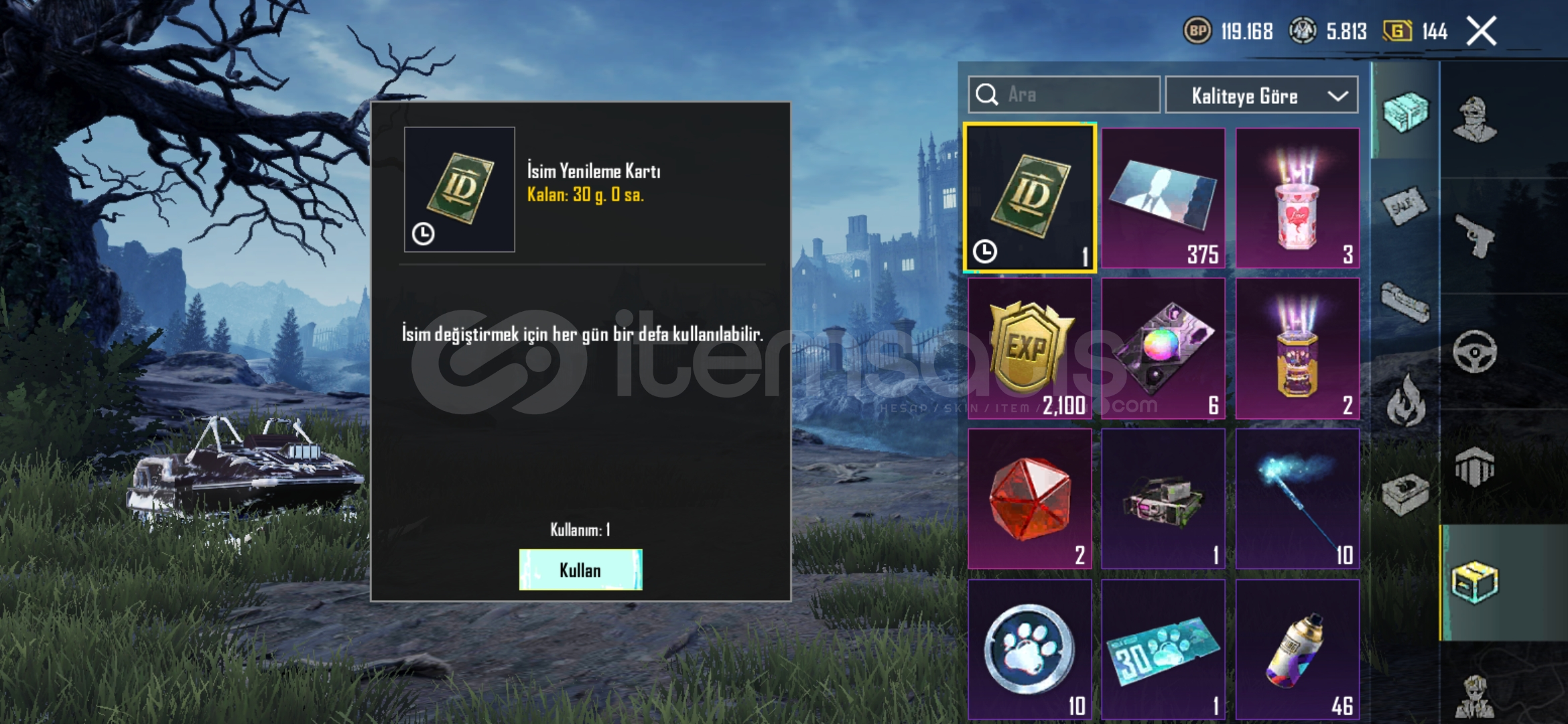Open the 'Kaliteye Göre' sort dropdown
This screenshot has width=1568, height=724.
pyautogui.click(x=1262, y=95)
